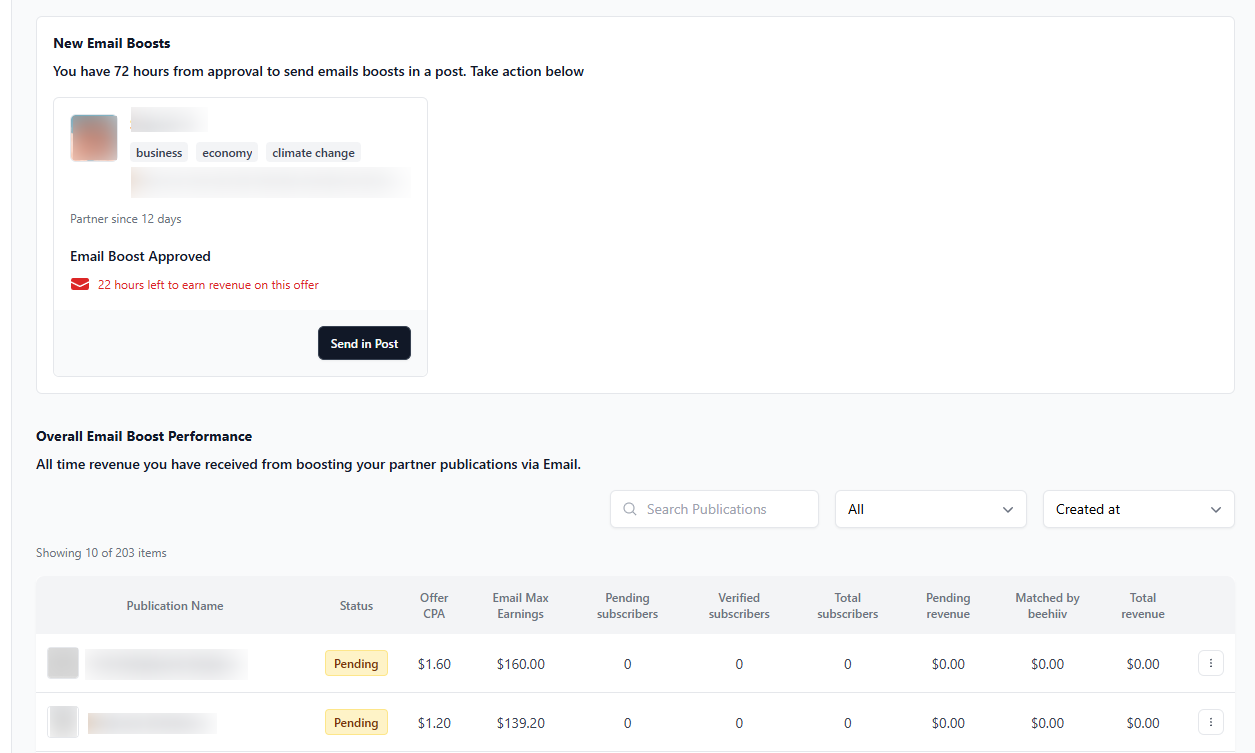The height and width of the screenshot is (753, 1255).
Task: Click the 22 hours left revenue notice text
Action: coord(208,285)
